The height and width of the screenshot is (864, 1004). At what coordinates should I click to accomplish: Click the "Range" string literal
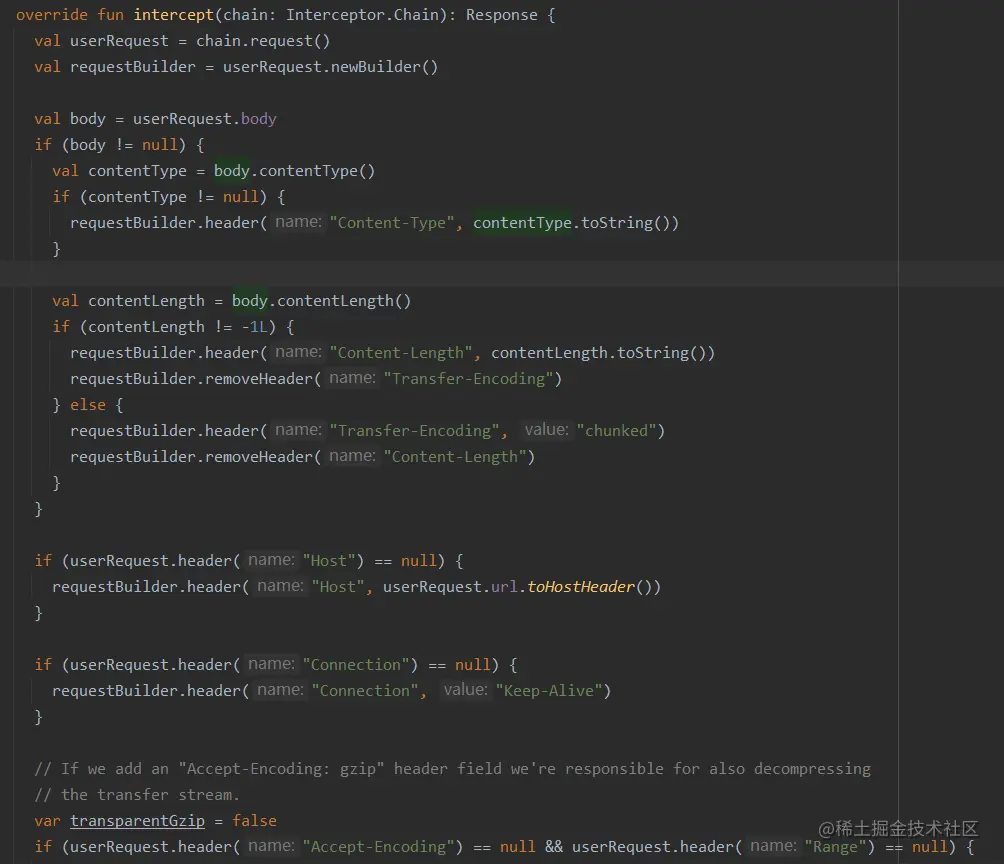tap(835, 847)
